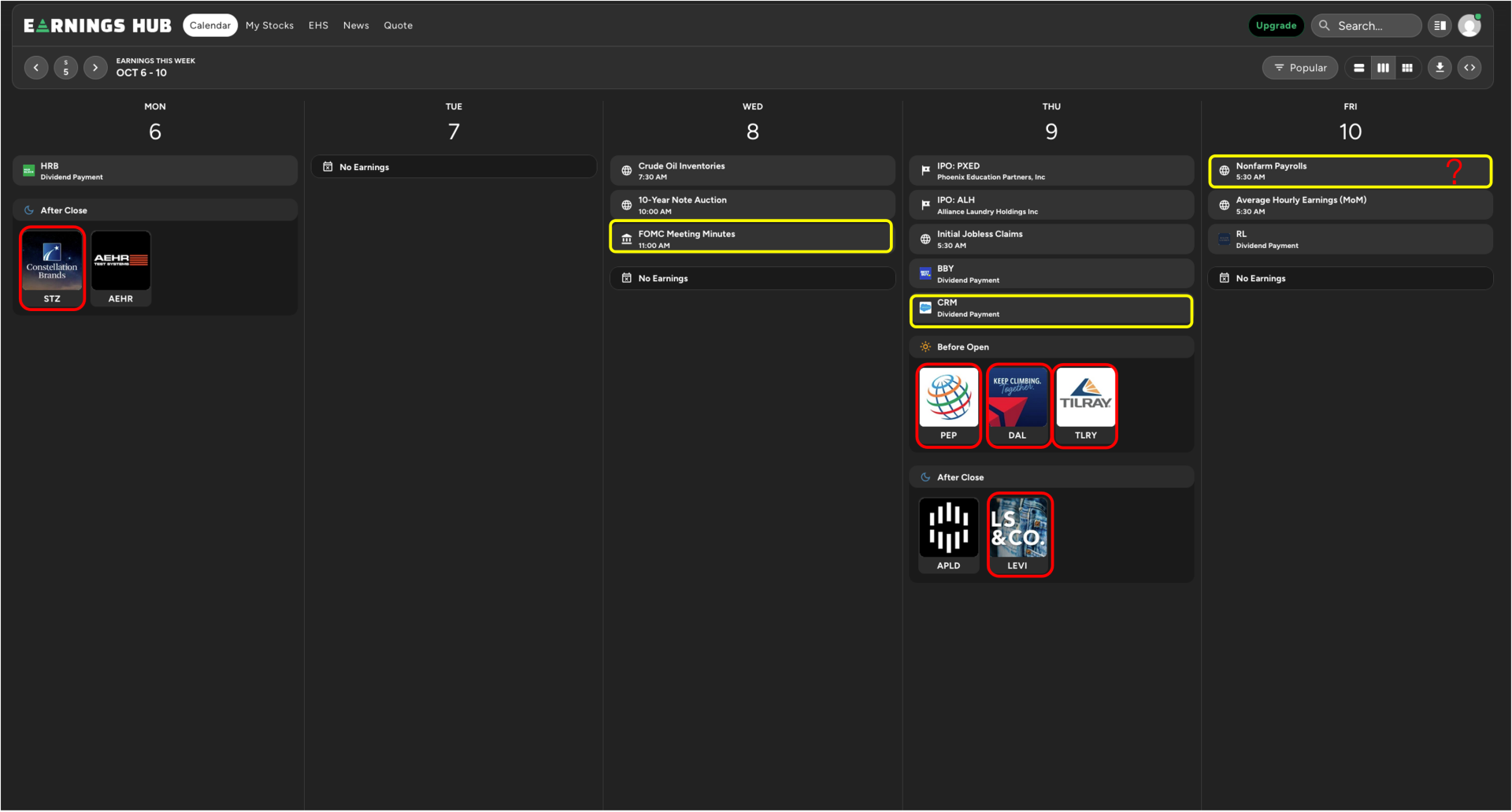This screenshot has height=812, width=1512.
Task: Switch to the News tab
Action: [356, 26]
